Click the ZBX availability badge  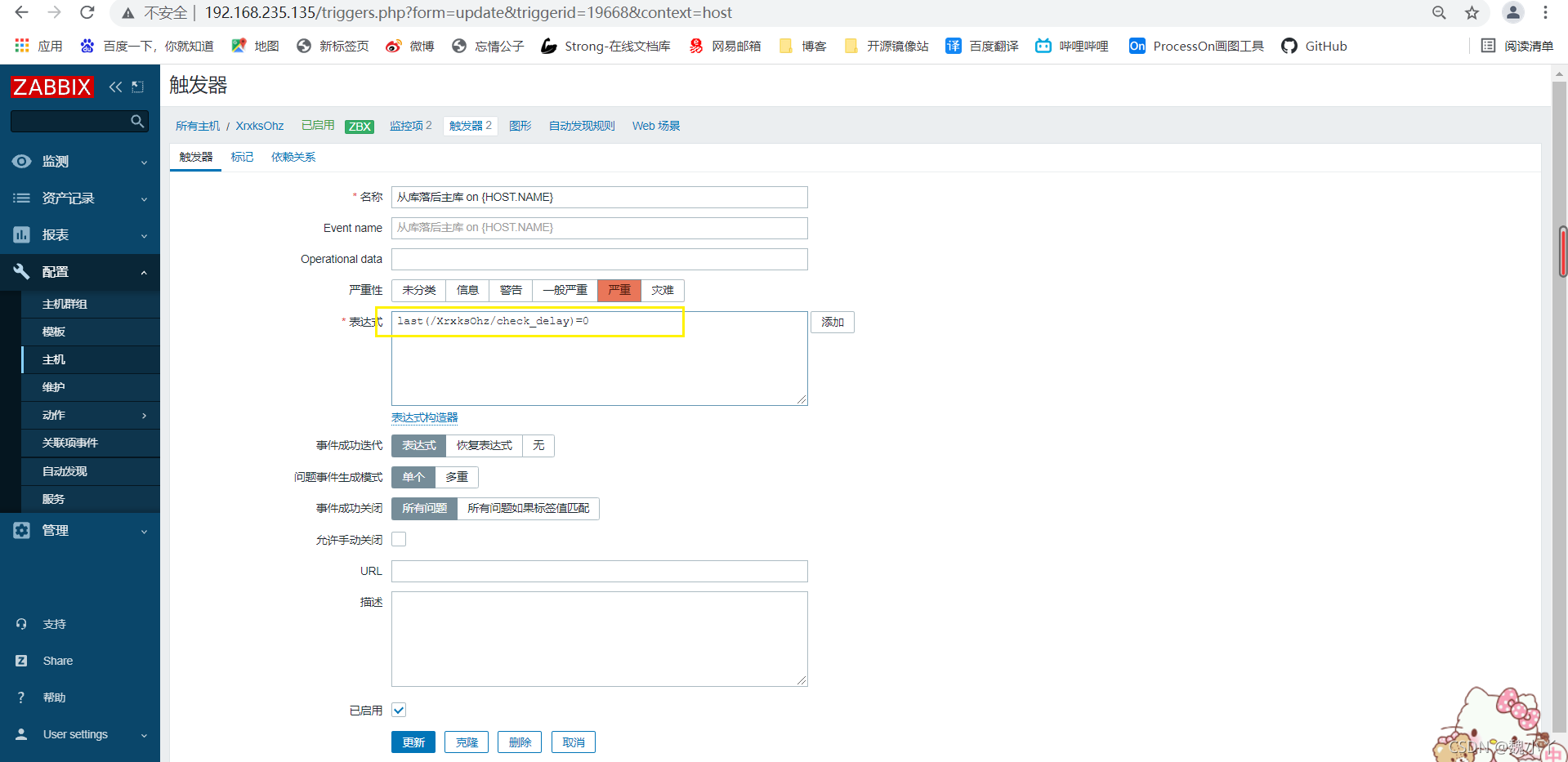pyautogui.click(x=360, y=127)
